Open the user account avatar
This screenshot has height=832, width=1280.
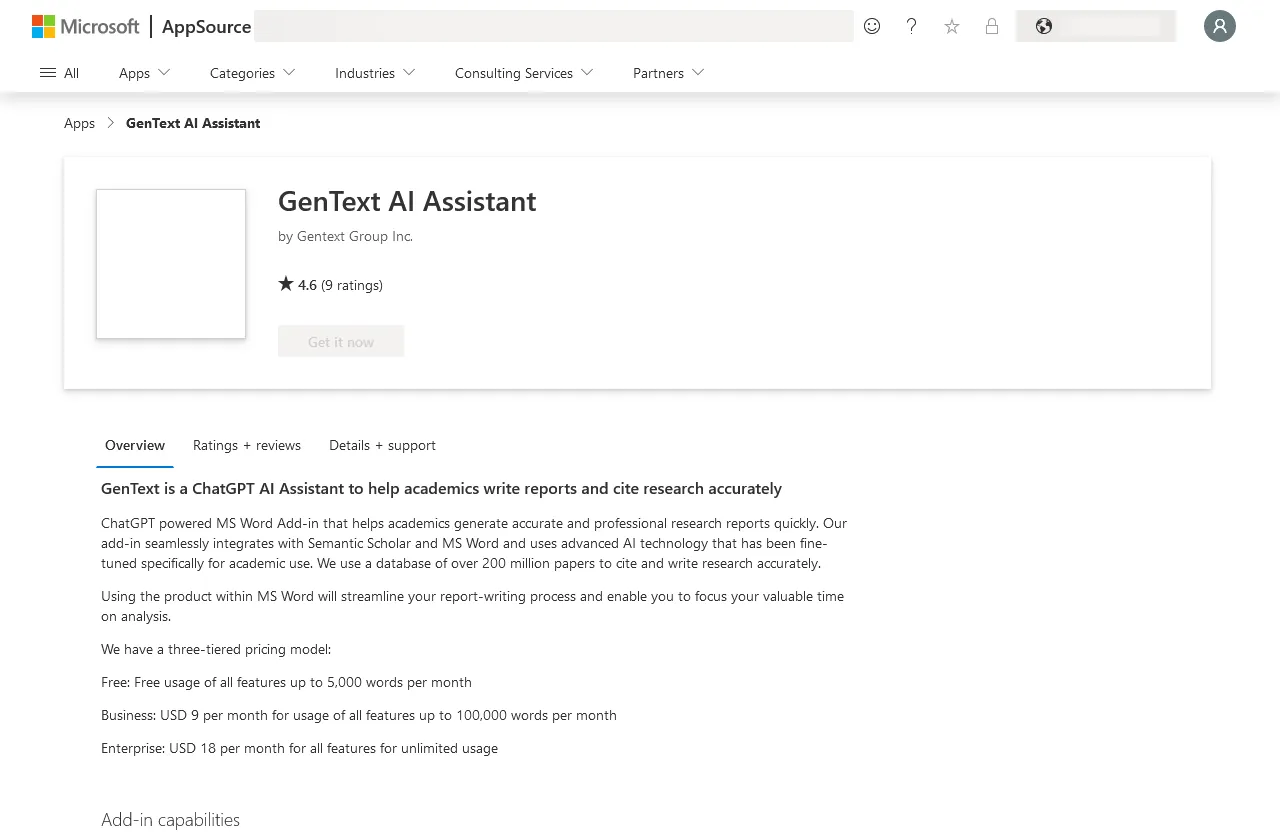(1220, 26)
